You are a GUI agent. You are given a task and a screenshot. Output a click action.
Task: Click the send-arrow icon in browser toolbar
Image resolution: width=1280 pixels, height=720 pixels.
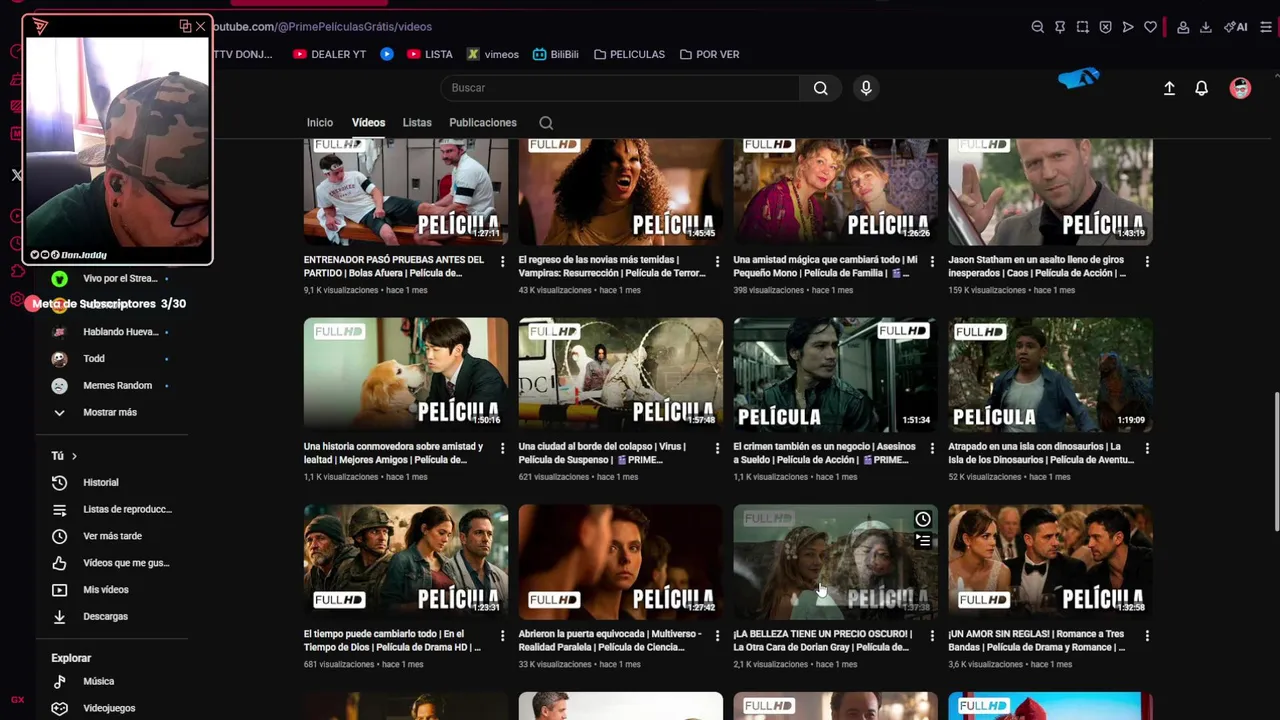click(x=1128, y=27)
